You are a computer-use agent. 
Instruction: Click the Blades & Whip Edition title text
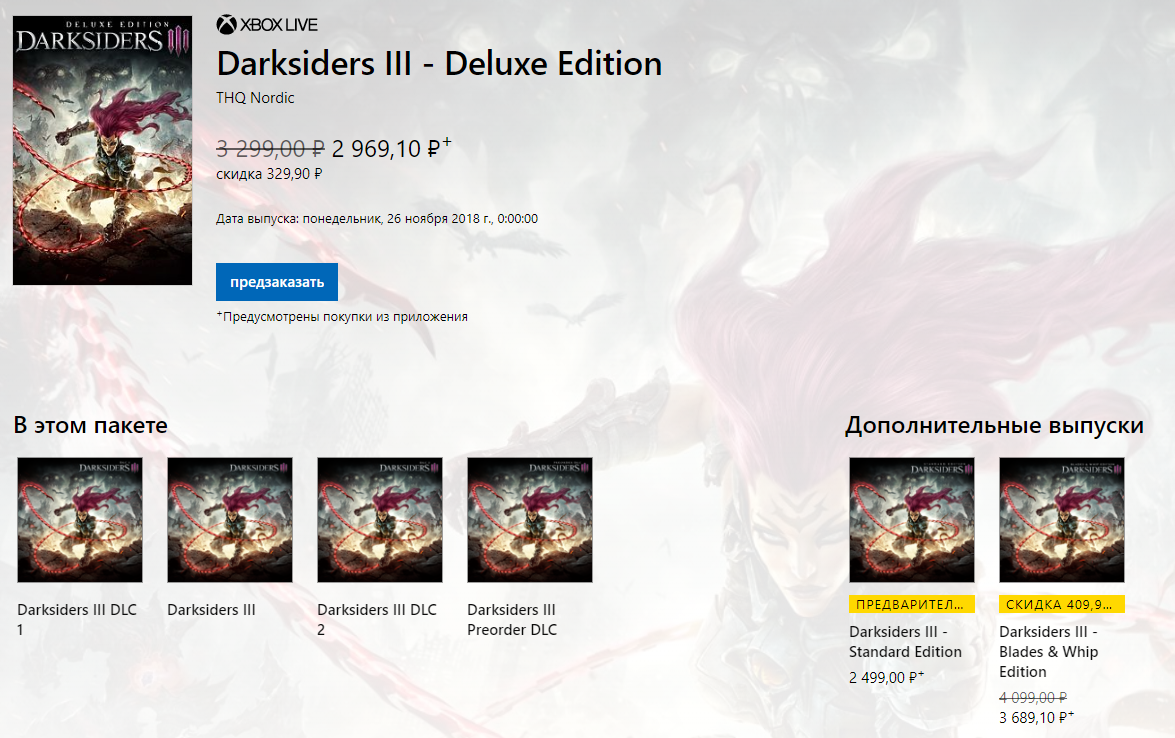1048,652
